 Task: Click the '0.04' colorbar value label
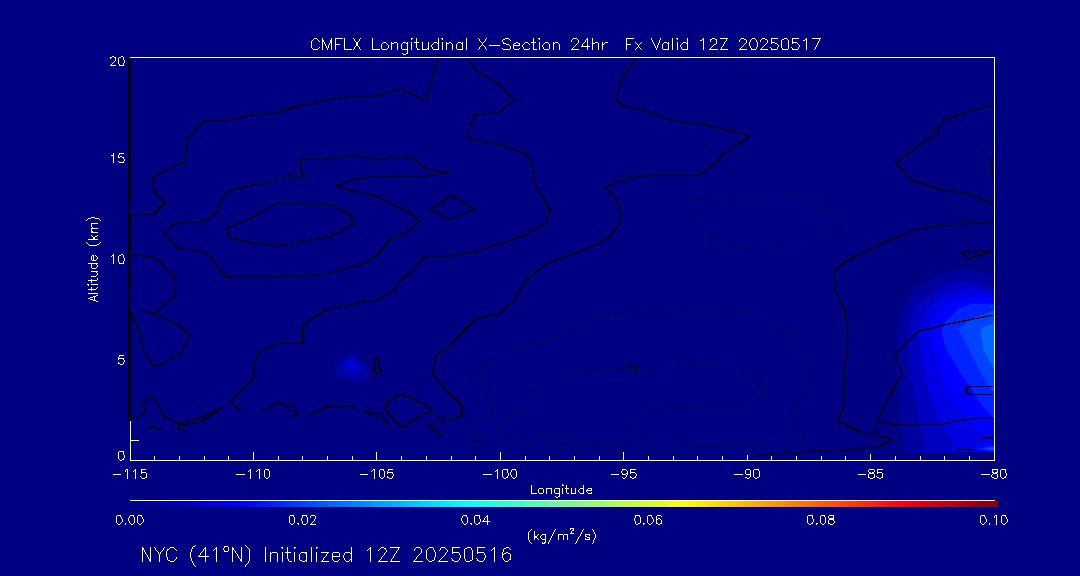coord(476,520)
